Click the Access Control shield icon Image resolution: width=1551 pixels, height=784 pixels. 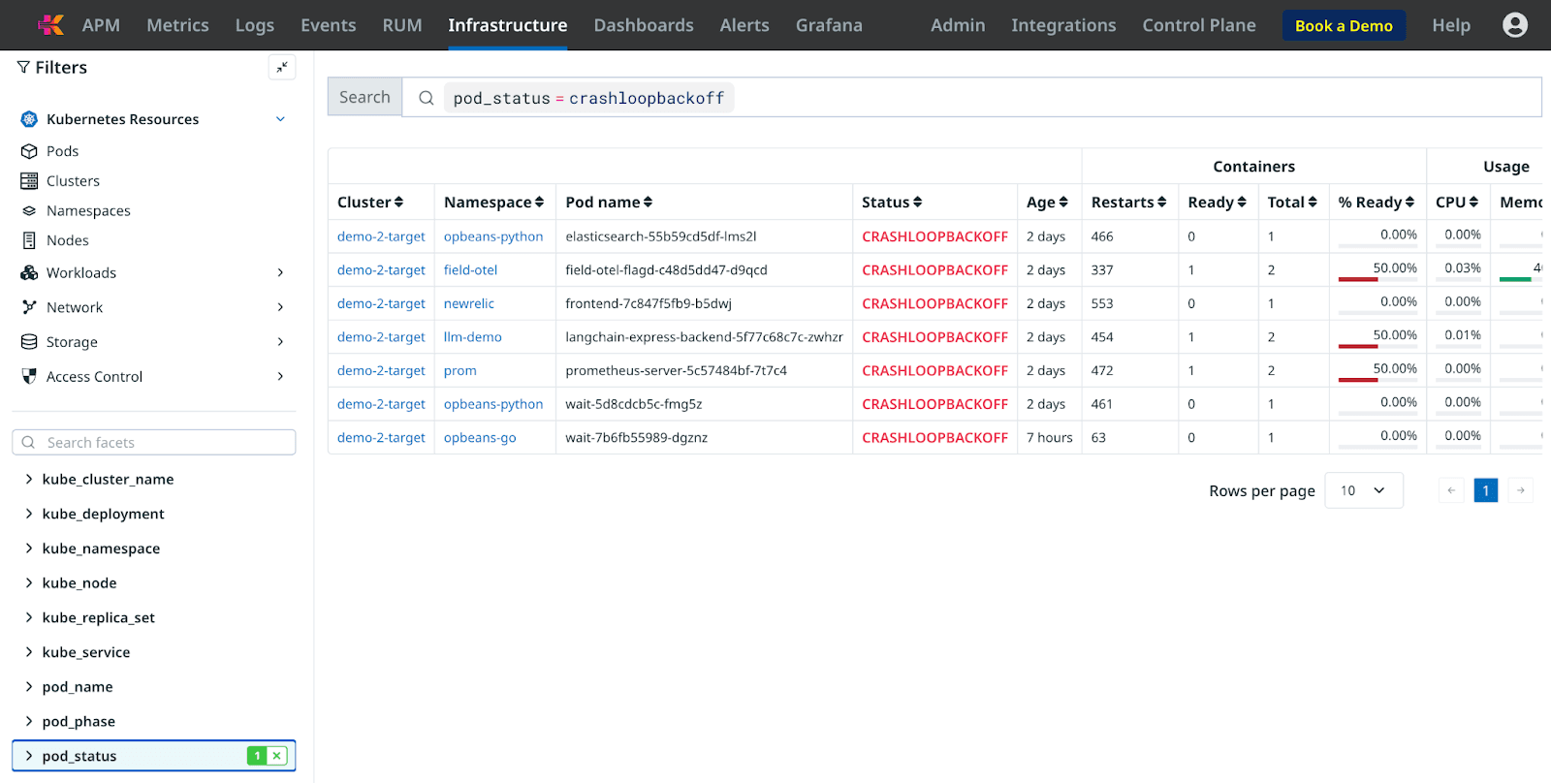point(29,377)
